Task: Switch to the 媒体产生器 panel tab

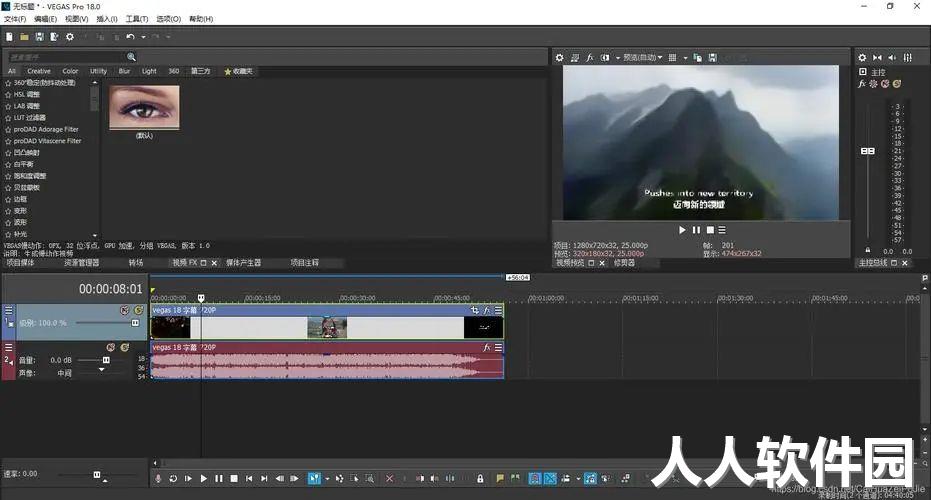Action: [243, 262]
